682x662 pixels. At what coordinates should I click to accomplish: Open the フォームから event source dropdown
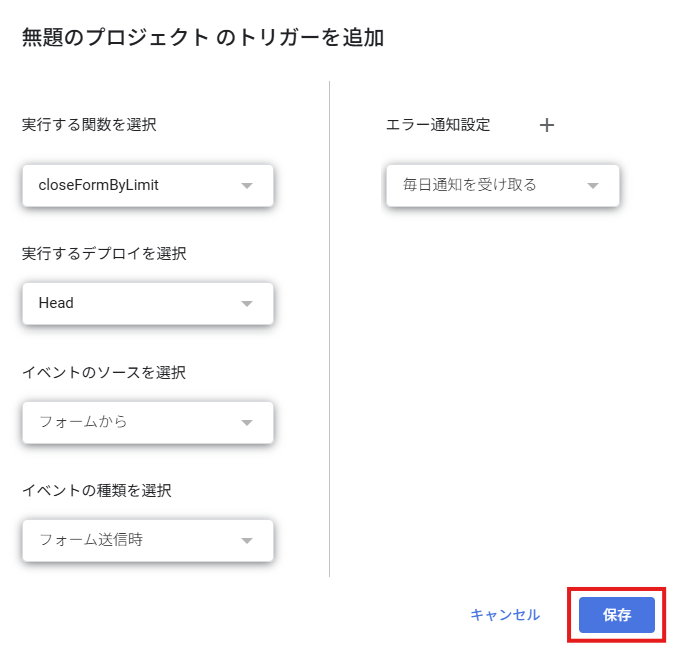click(148, 422)
